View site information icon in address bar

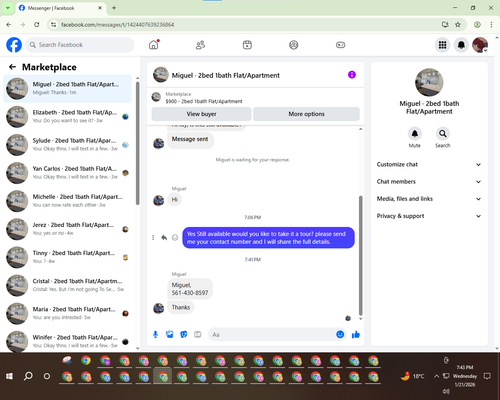click(x=53, y=24)
